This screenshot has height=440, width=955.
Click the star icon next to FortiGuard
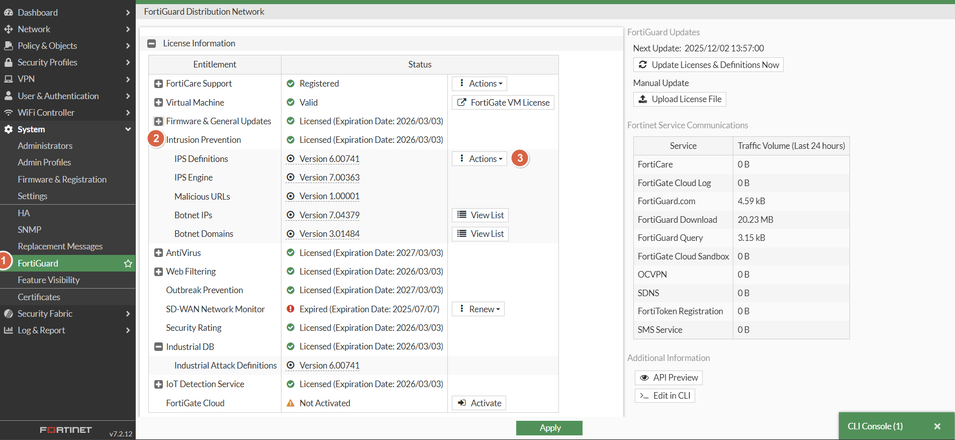coord(127,263)
